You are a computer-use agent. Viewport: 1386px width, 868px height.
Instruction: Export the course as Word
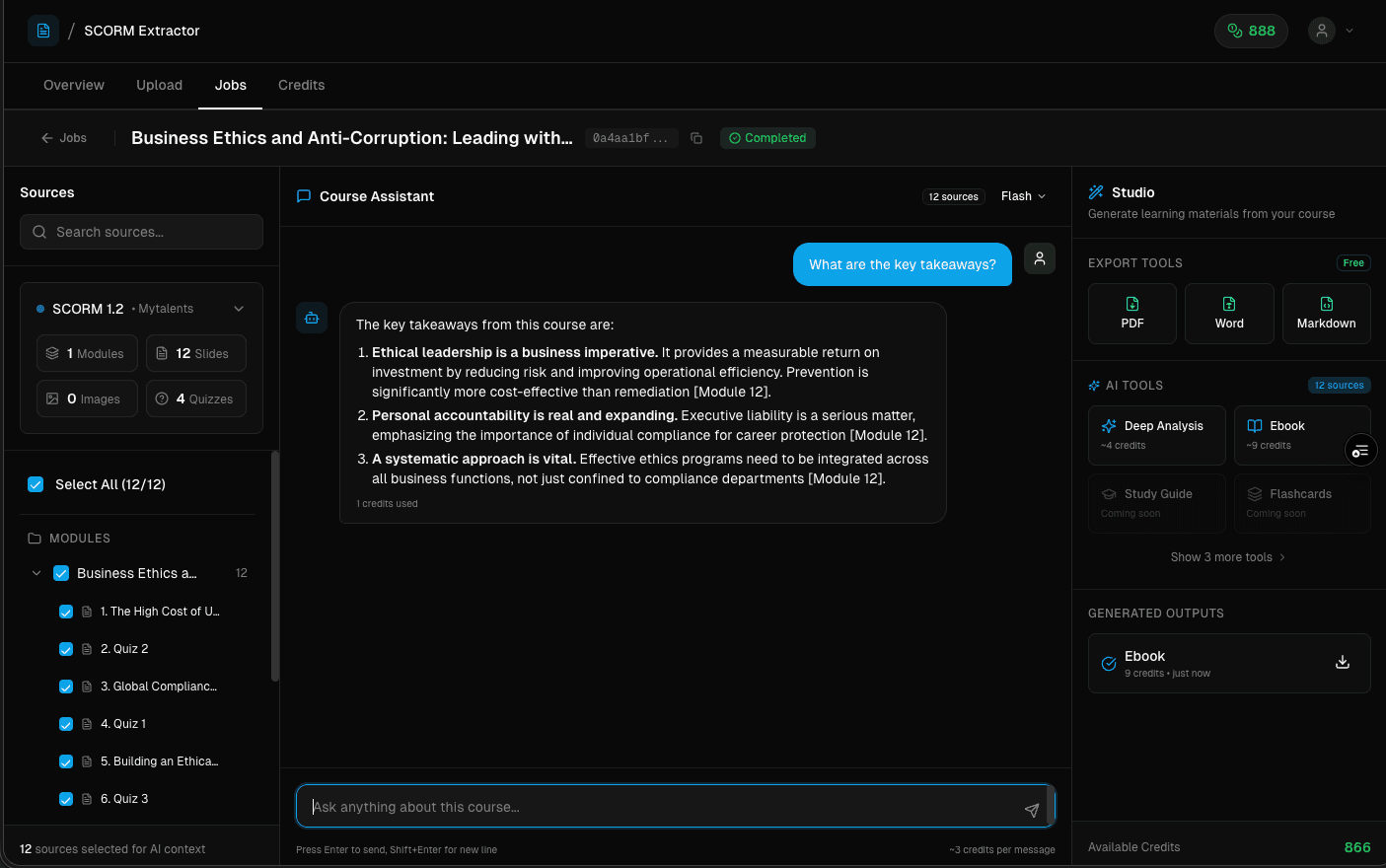pos(1229,314)
